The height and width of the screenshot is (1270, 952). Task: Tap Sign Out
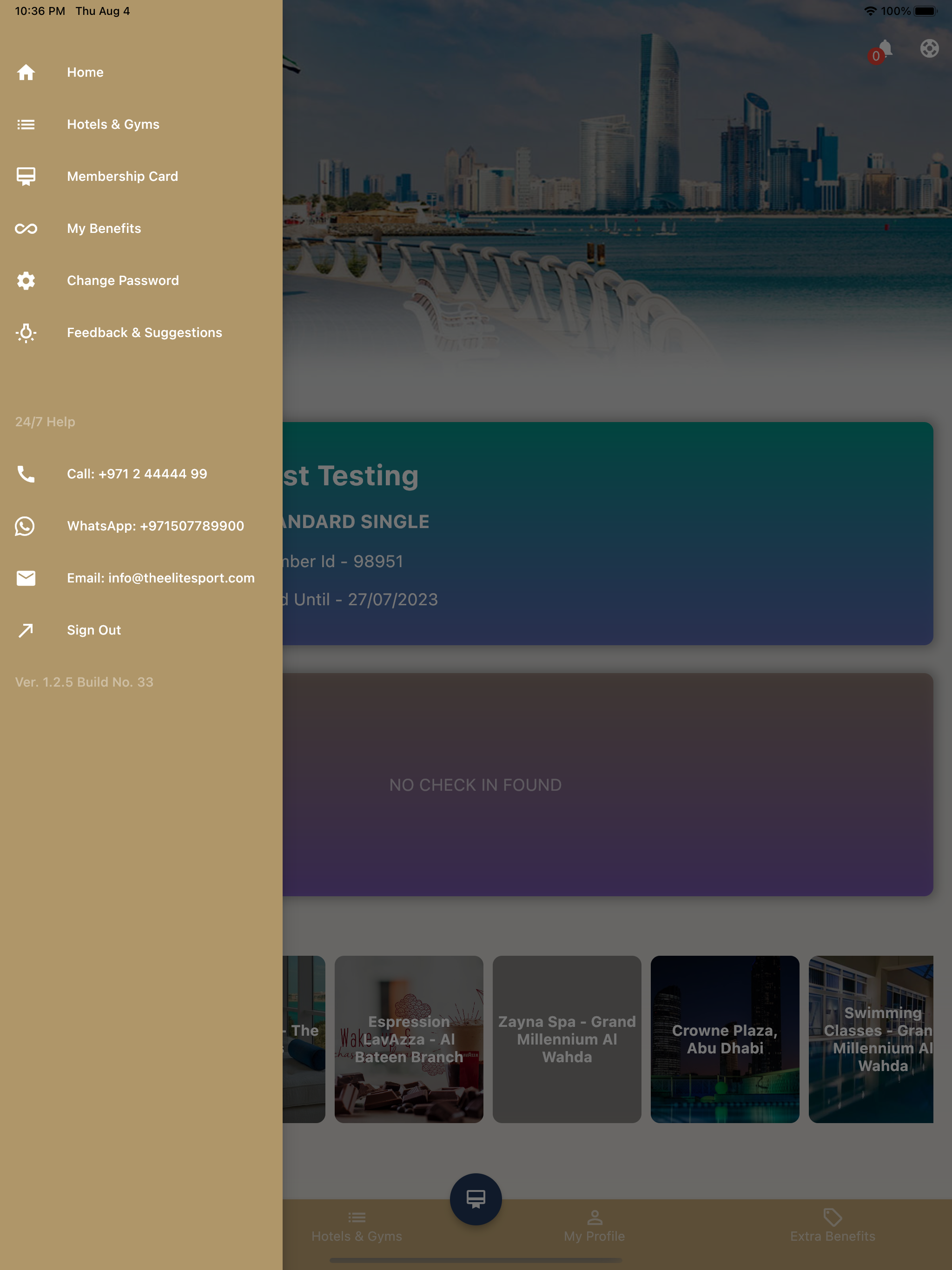(x=141, y=630)
